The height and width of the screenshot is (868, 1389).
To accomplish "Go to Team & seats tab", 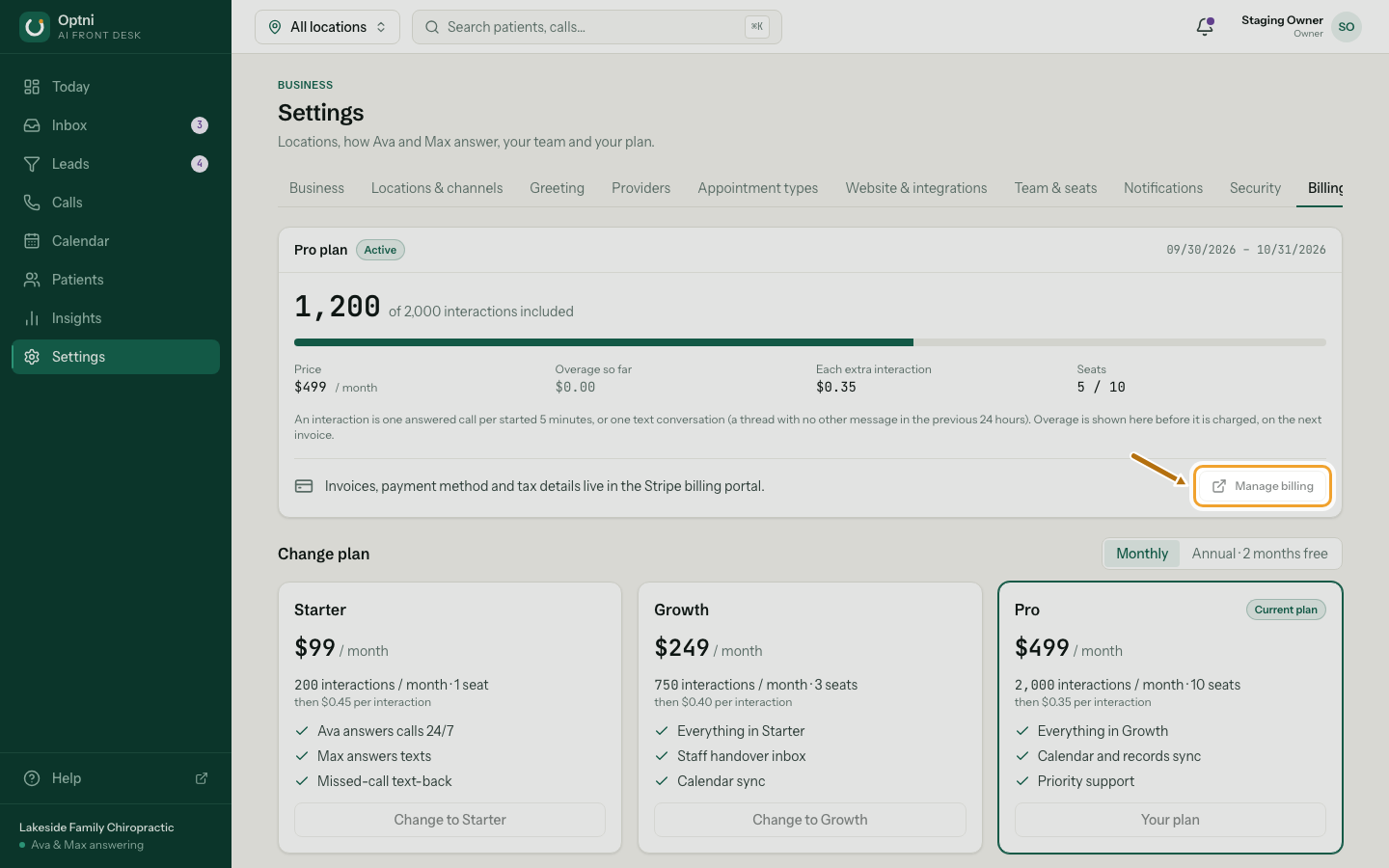I will [x=1055, y=188].
